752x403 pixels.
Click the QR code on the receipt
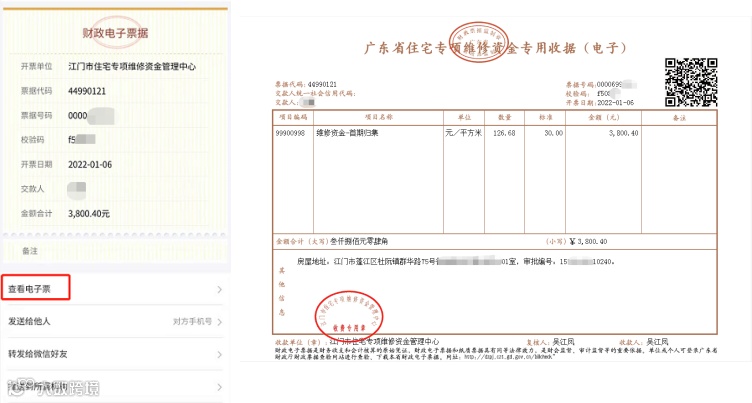click(x=691, y=83)
